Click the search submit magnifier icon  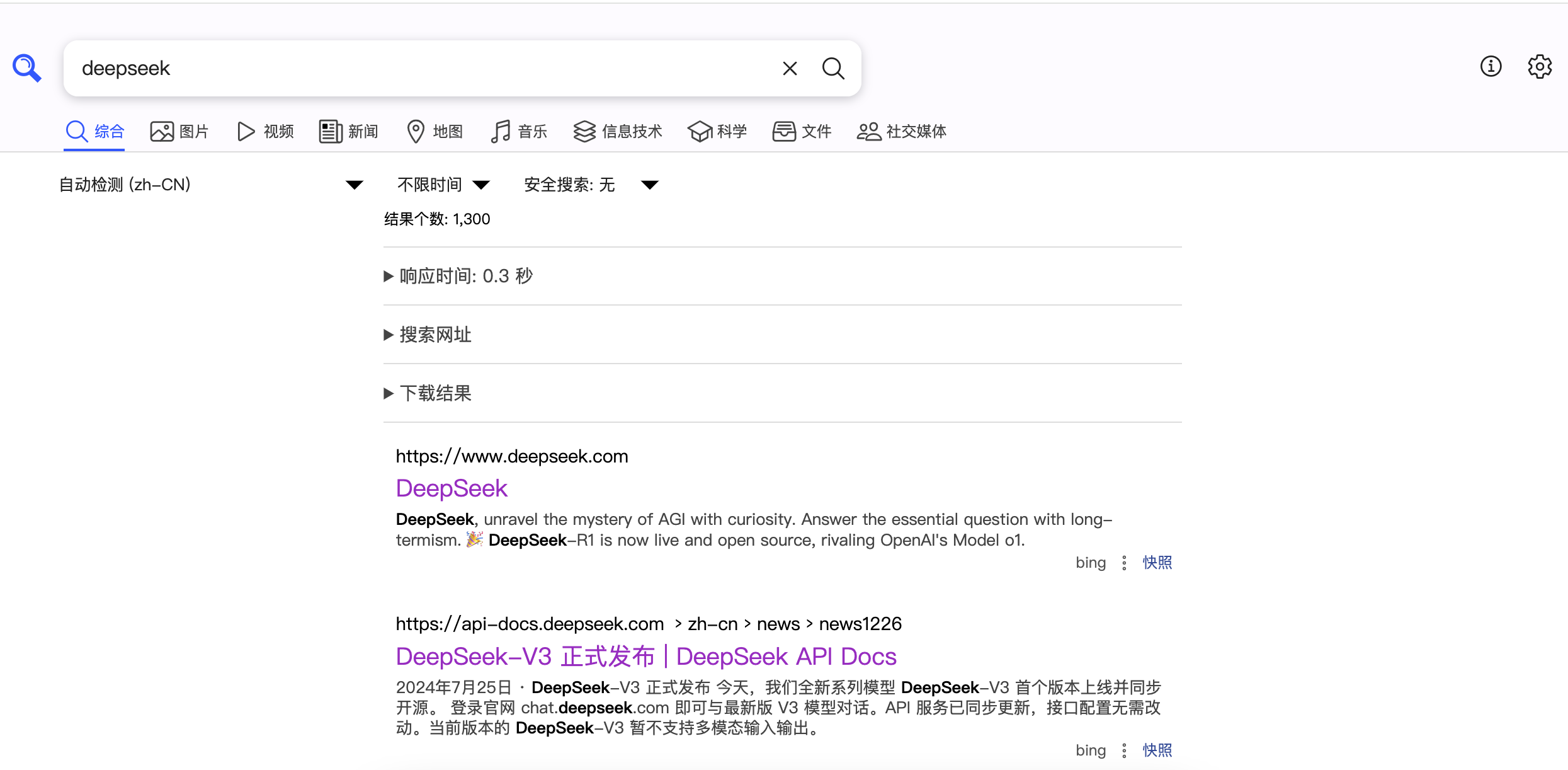[833, 68]
